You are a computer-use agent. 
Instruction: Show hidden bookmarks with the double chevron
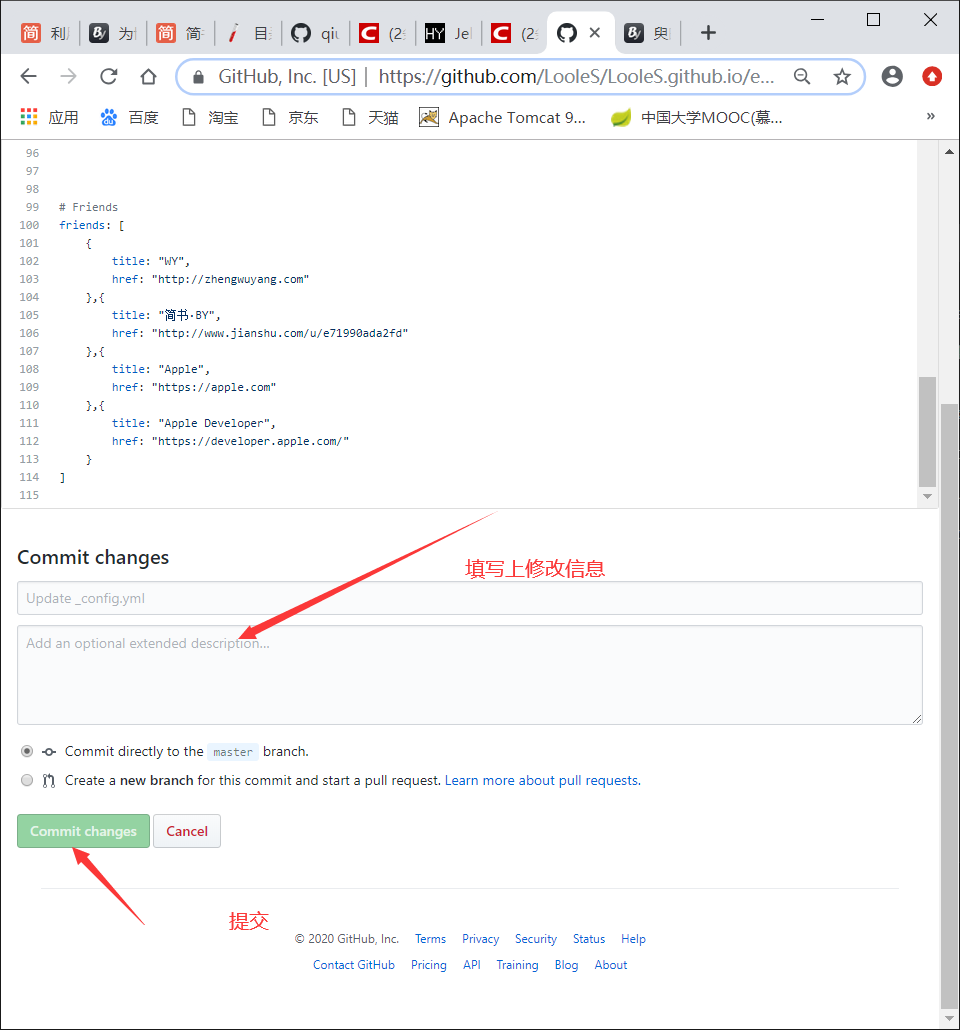(930, 116)
